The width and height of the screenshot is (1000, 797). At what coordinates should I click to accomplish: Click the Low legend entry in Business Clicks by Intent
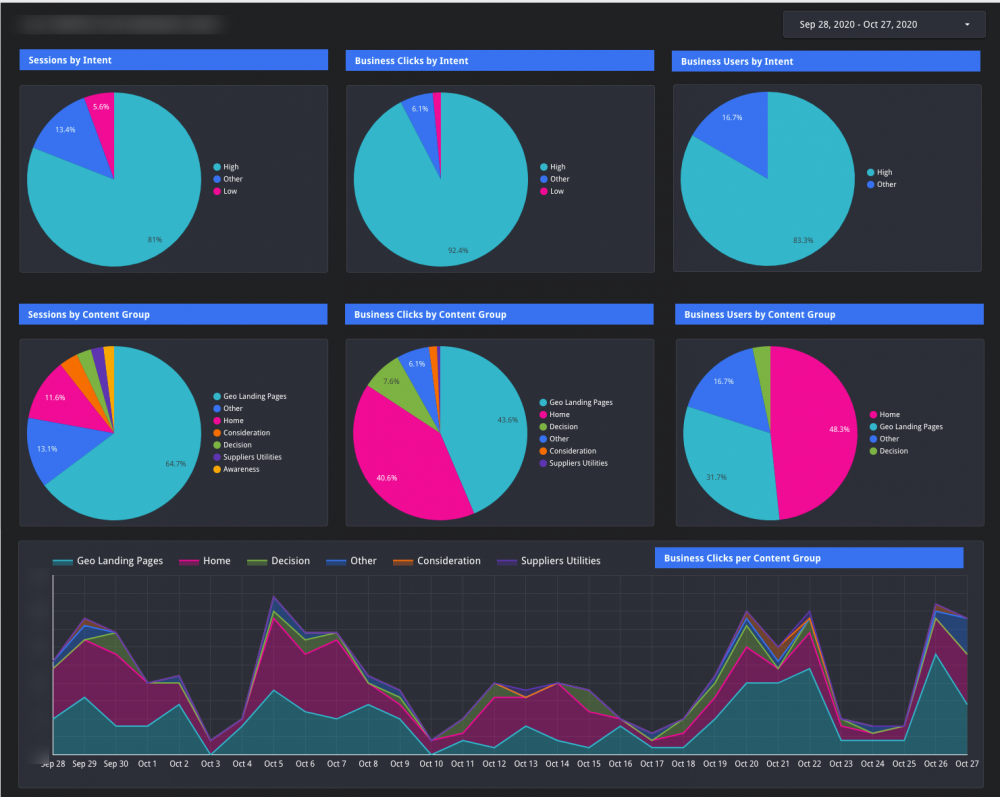point(552,191)
